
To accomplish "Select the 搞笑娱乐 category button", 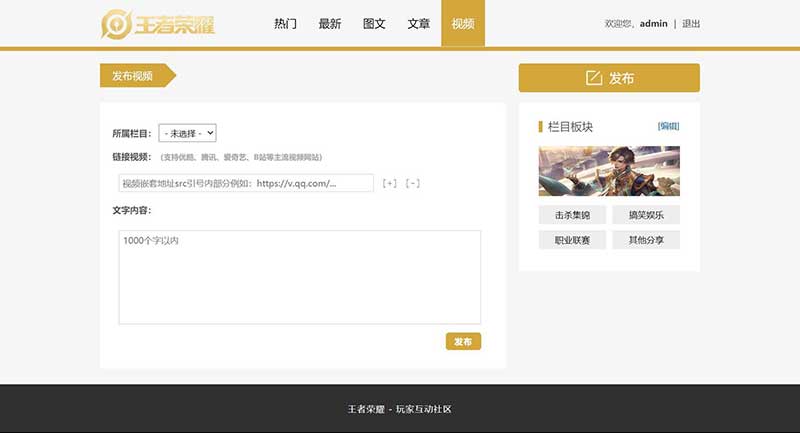I will [x=646, y=215].
